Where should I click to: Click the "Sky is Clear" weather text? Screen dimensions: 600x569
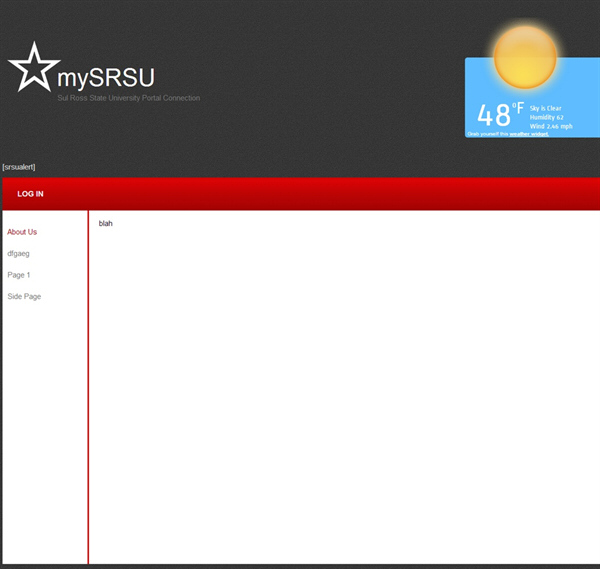pos(546,108)
